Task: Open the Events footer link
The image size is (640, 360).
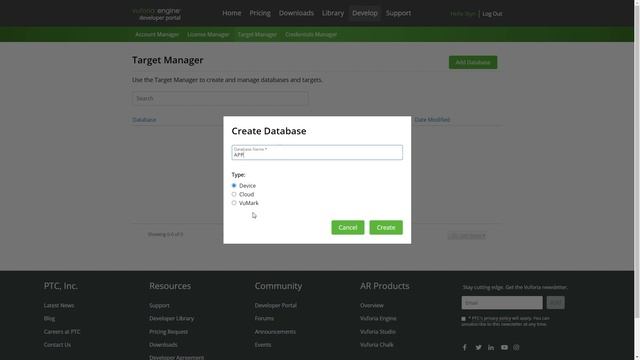Action: (263, 345)
